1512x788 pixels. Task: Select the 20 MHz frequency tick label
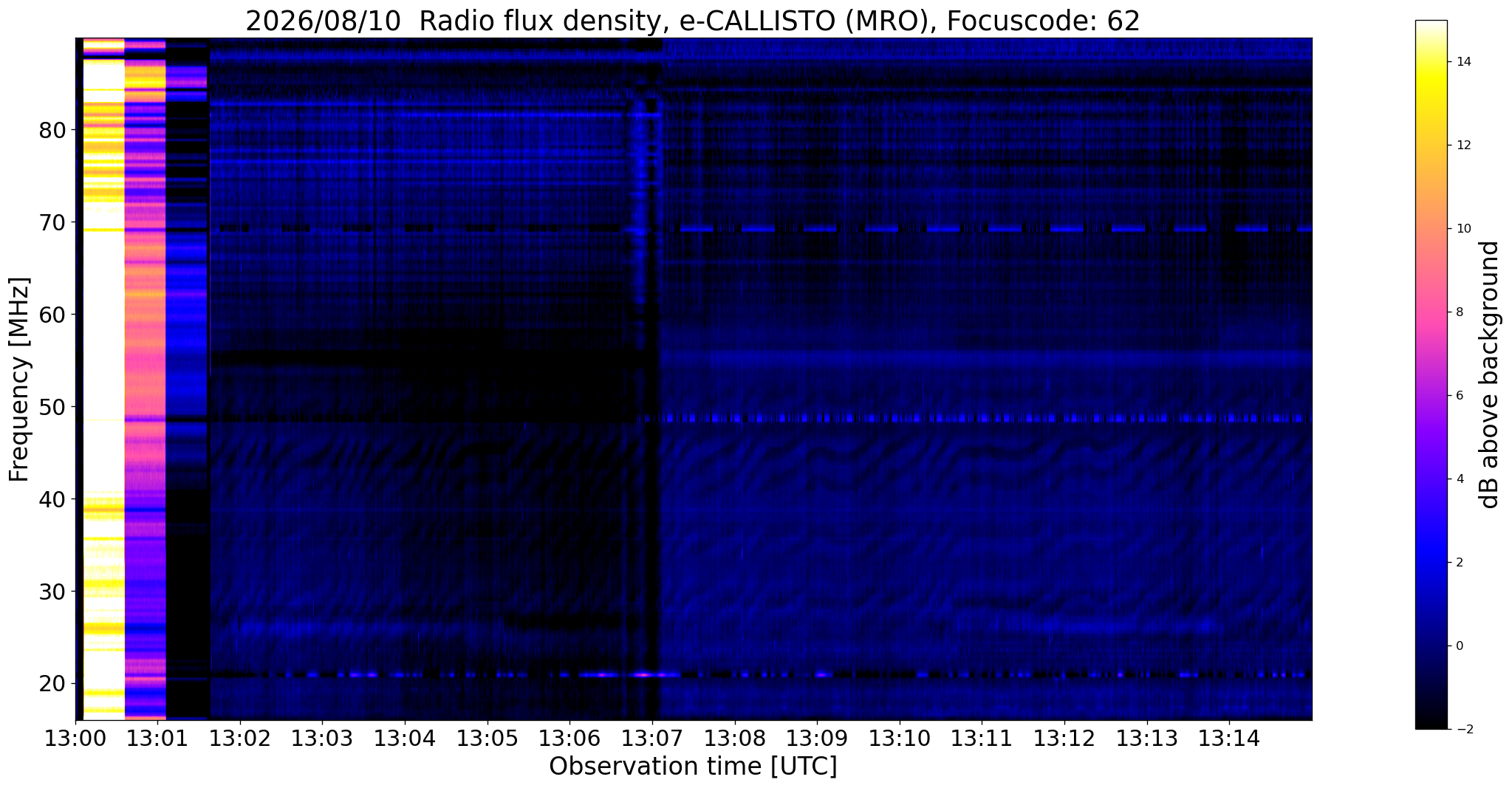tap(52, 684)
